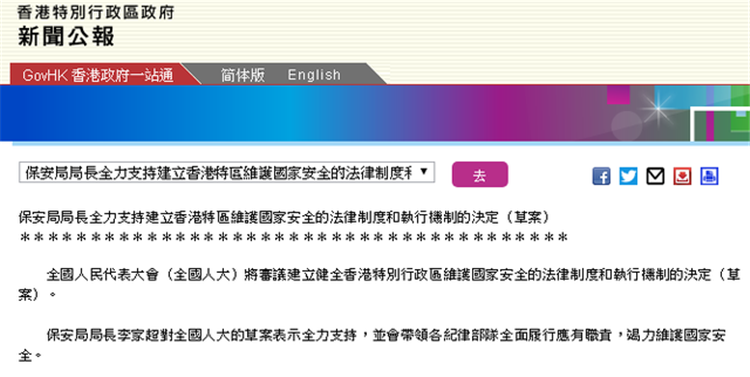
Task: Click the 香港特別行政區政府 header text
Action: click(96, 12)
